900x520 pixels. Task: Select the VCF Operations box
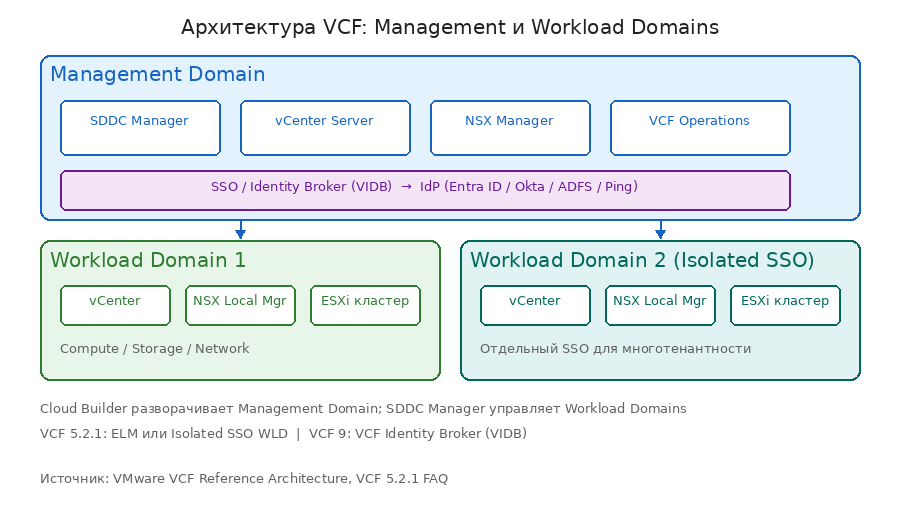[700, 128]
